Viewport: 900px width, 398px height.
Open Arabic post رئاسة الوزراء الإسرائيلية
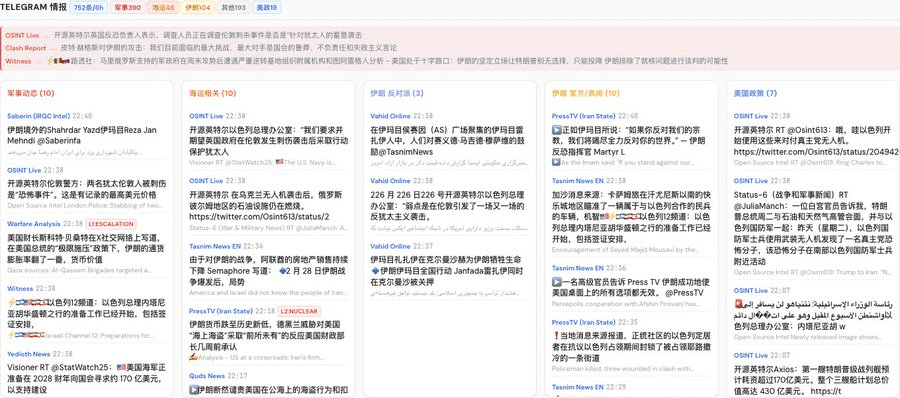coord(814,314)
